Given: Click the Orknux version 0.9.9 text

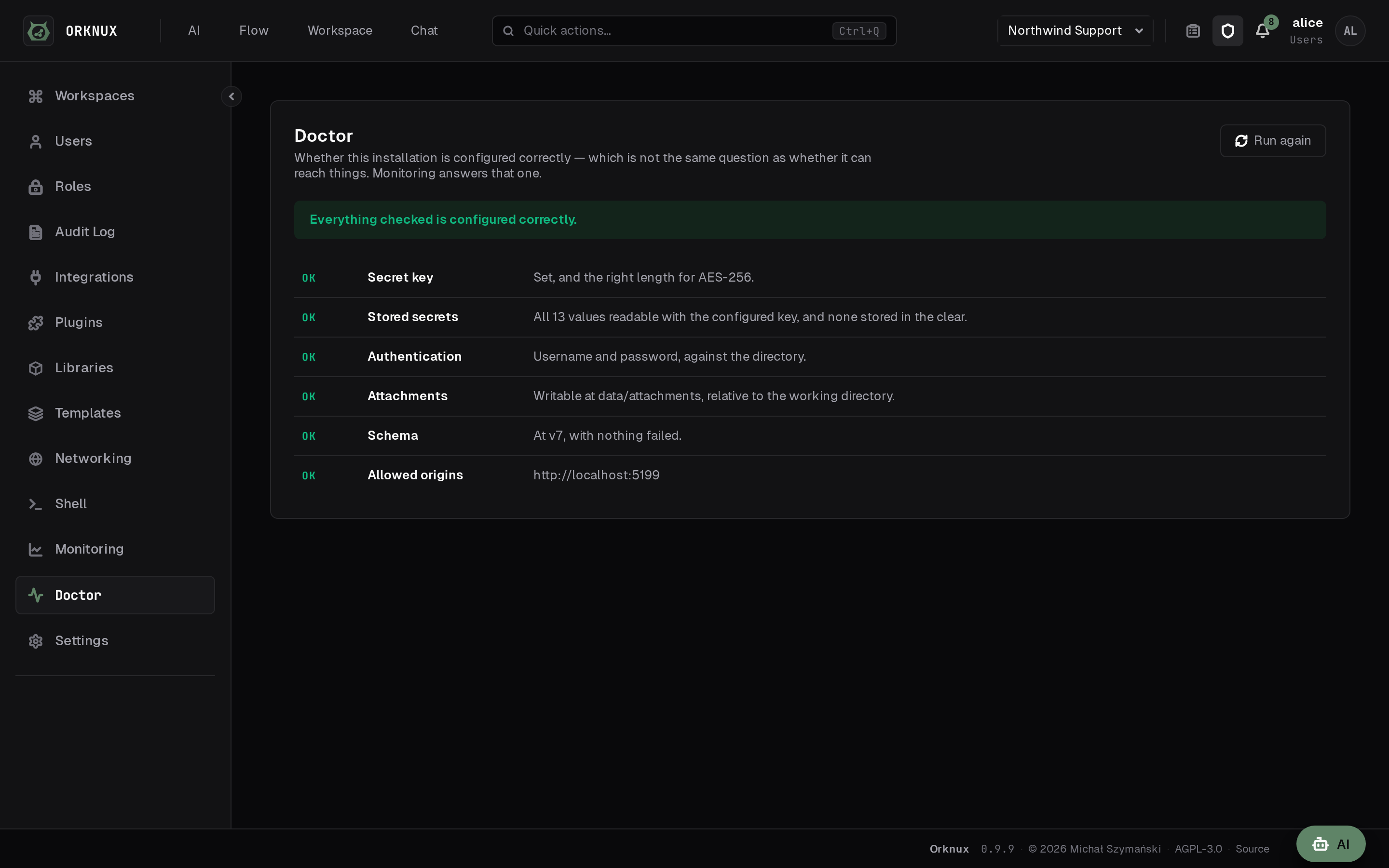Looking at the screenshot, I should (x=997, y=849).
